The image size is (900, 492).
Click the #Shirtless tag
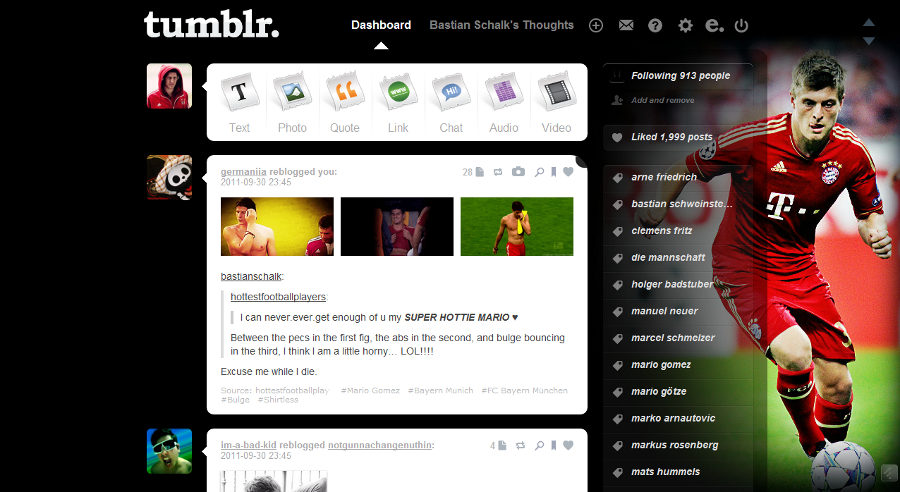[278, 400]
